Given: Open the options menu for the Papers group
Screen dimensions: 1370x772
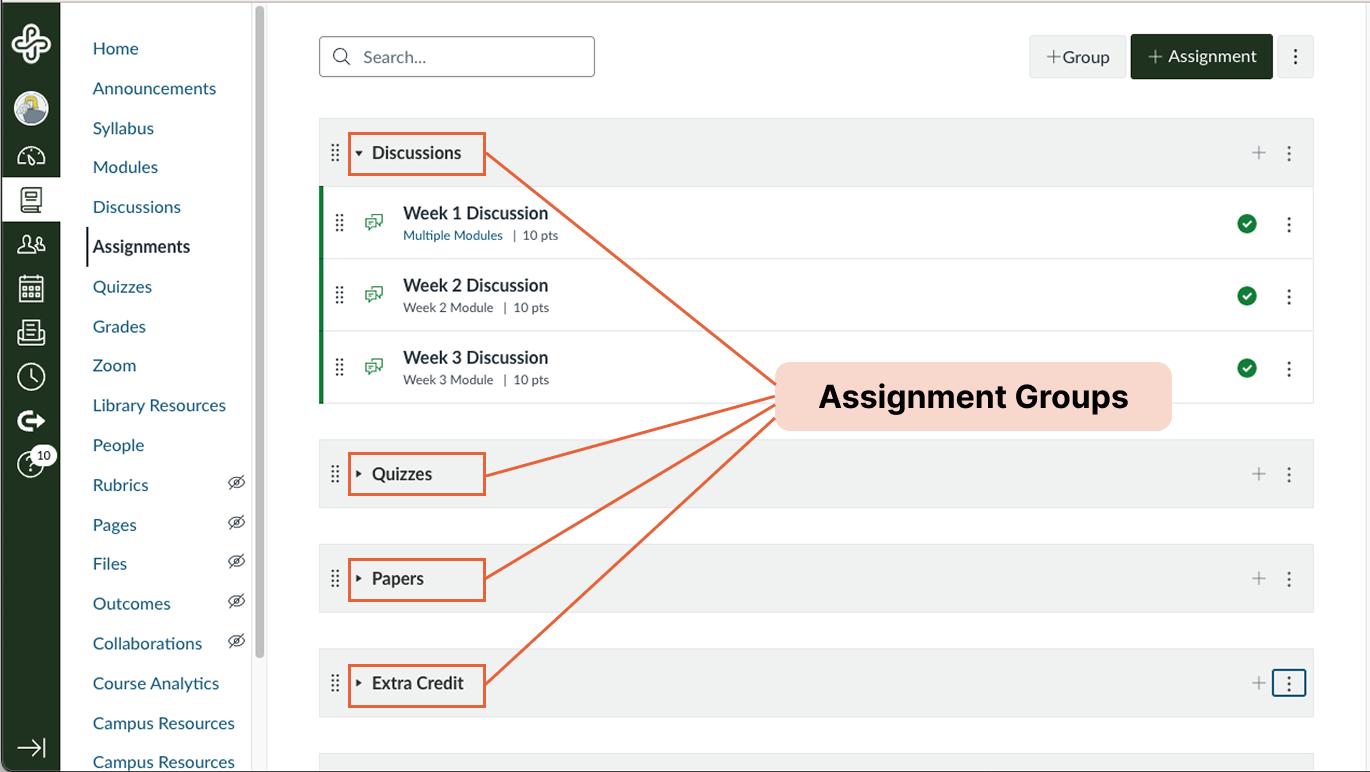Looking at the screenshot, I should coord(1289,578).
